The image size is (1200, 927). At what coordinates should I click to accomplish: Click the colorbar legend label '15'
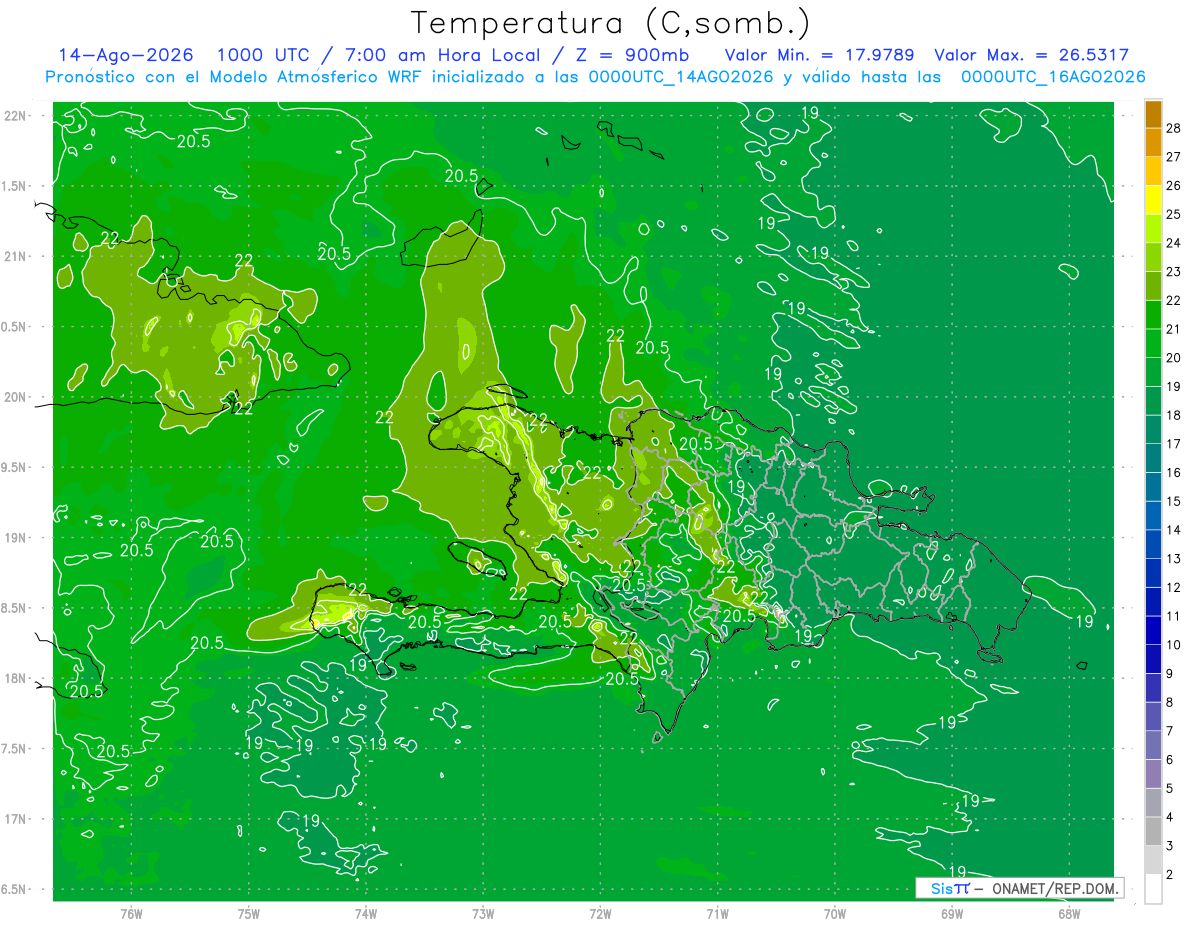tap(1174, 501)
